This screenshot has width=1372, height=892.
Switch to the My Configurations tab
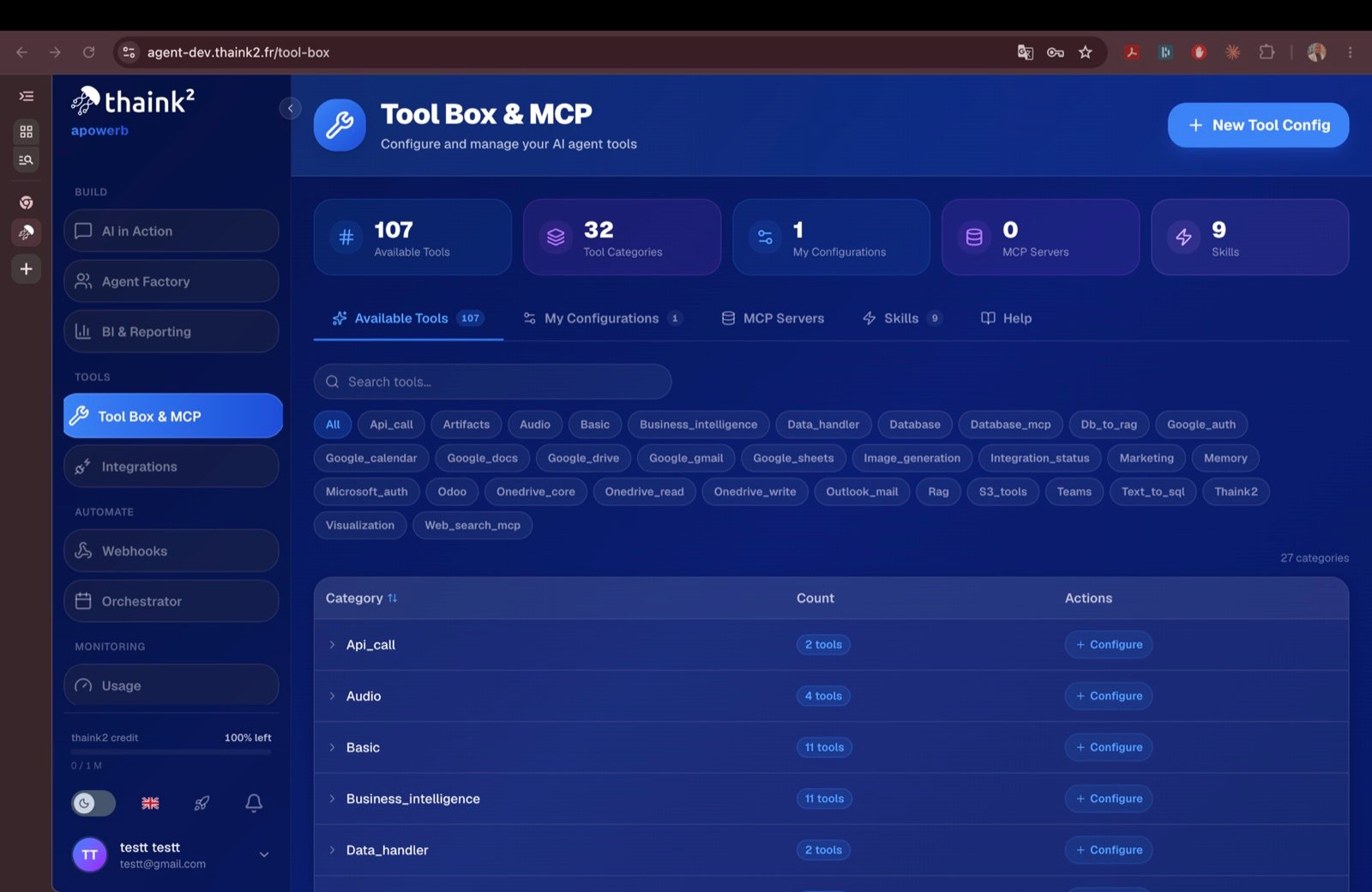click(x=602, y=318)
